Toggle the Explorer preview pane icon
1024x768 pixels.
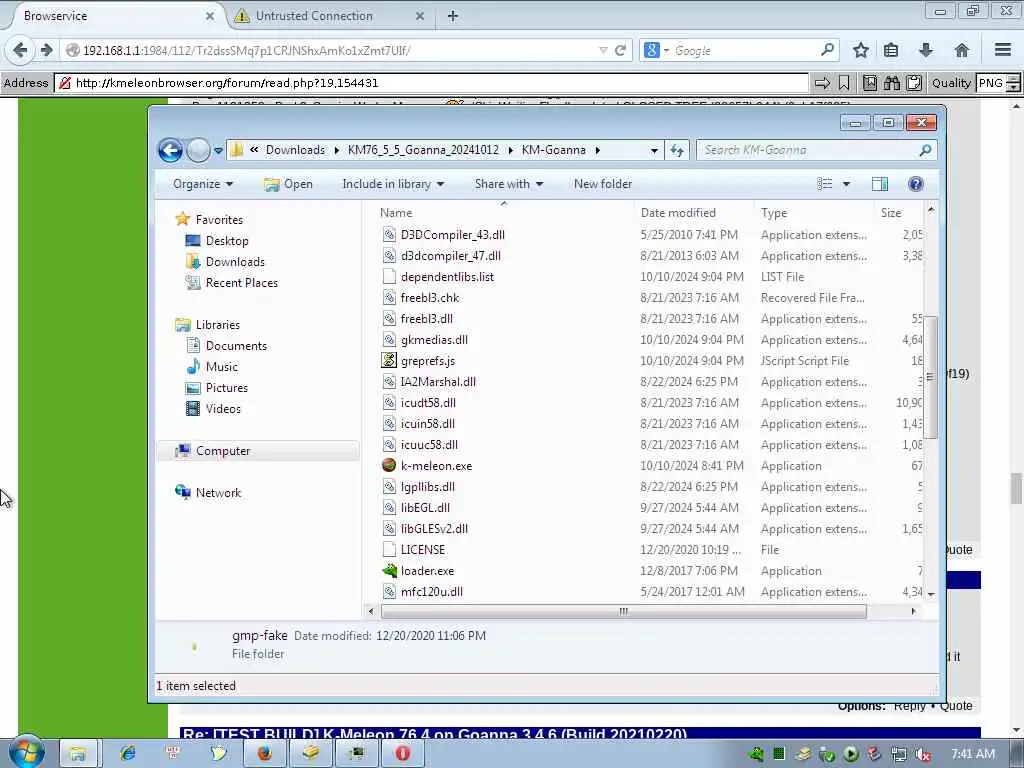[x=880, y=184]
